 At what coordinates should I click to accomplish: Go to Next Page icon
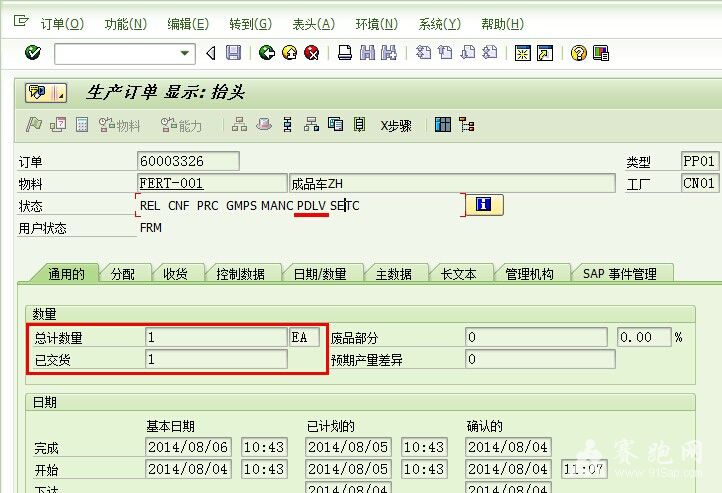pos(467,53)
